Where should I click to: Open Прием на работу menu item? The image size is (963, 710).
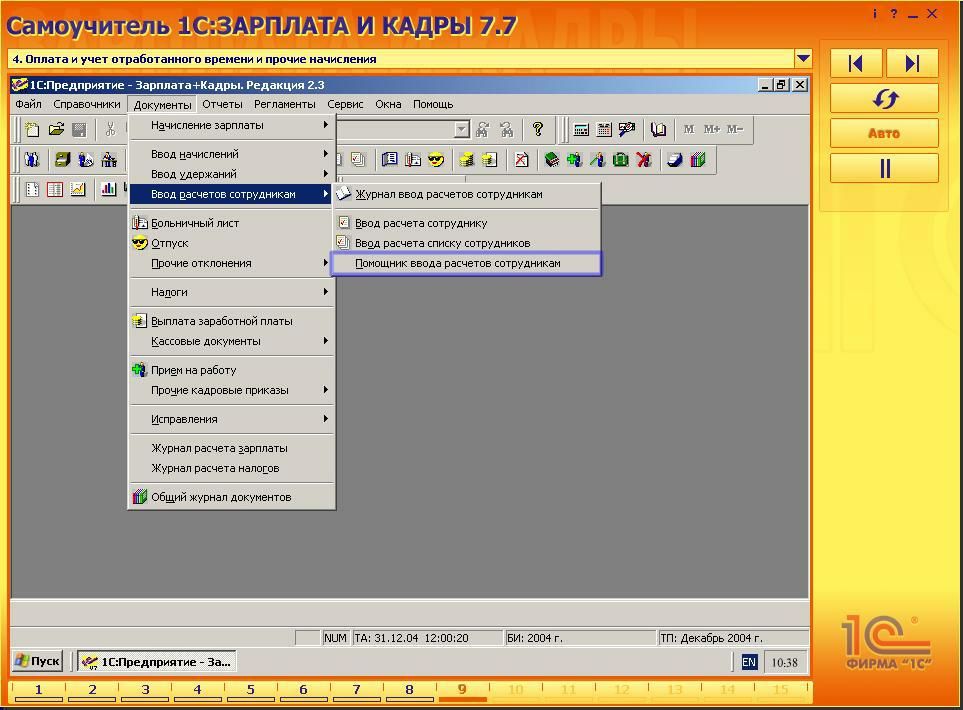pyautogui.click(x=232, y=370)
